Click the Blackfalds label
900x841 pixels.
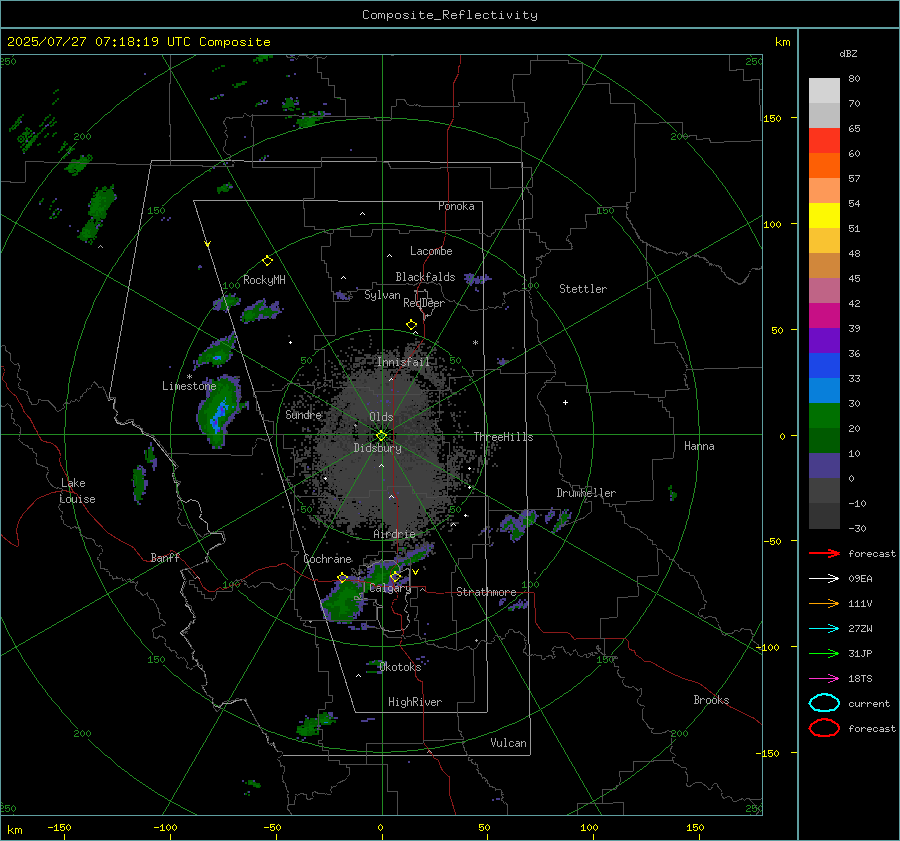pyautogui.click(x=425, y=277)
